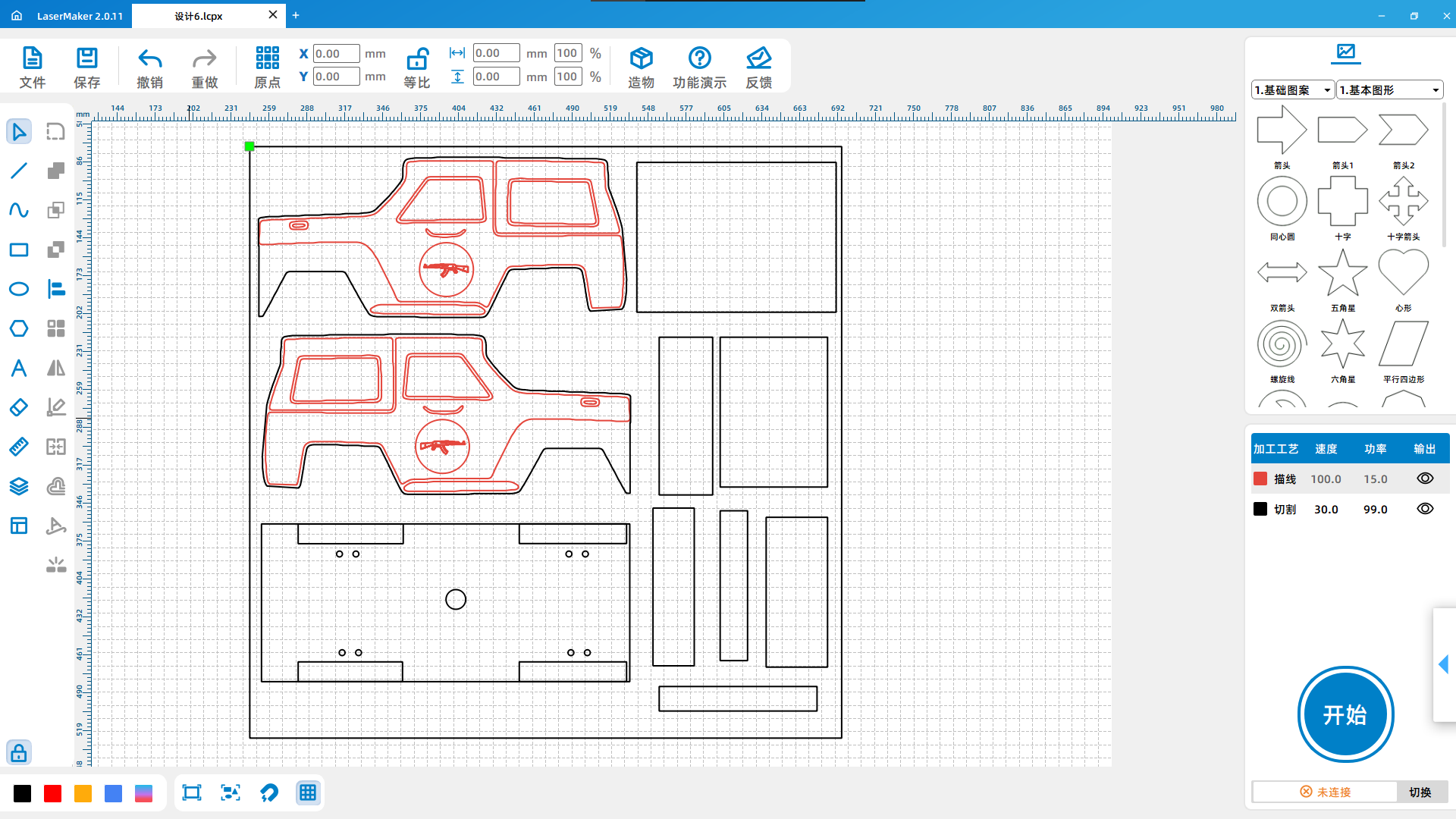Click the union shapes tool
Viewport: 1456px width, 819px height.
(56, 171)
